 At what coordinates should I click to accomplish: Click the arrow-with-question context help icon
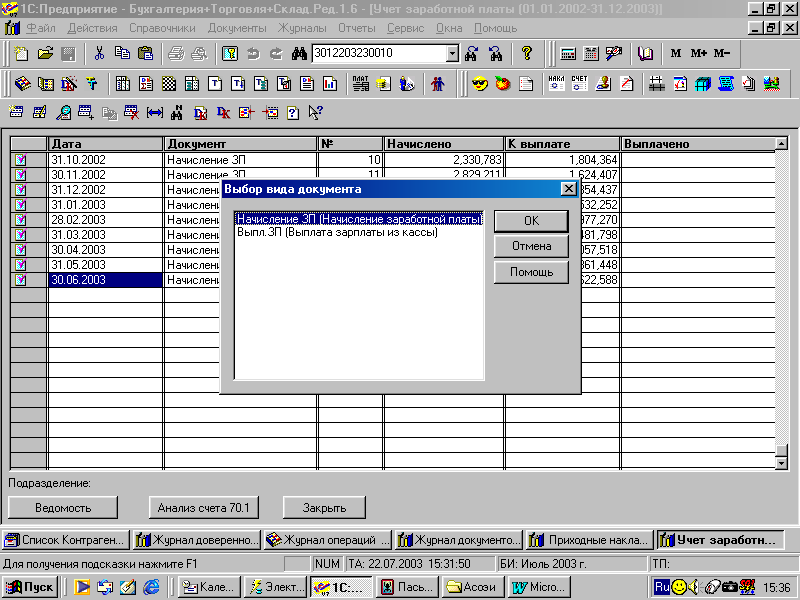coord(315,113)
